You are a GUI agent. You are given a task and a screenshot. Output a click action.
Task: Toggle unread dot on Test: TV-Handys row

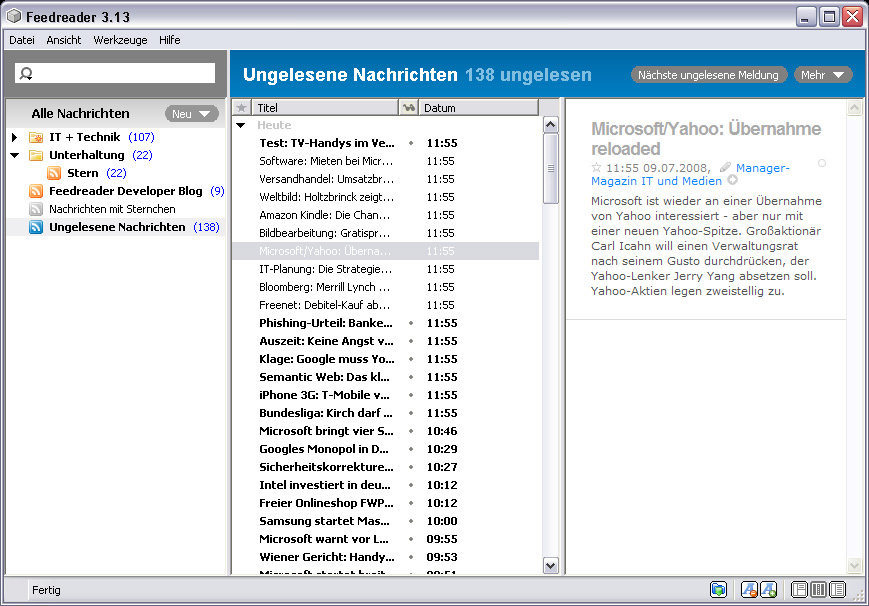(x=411, y=143)
